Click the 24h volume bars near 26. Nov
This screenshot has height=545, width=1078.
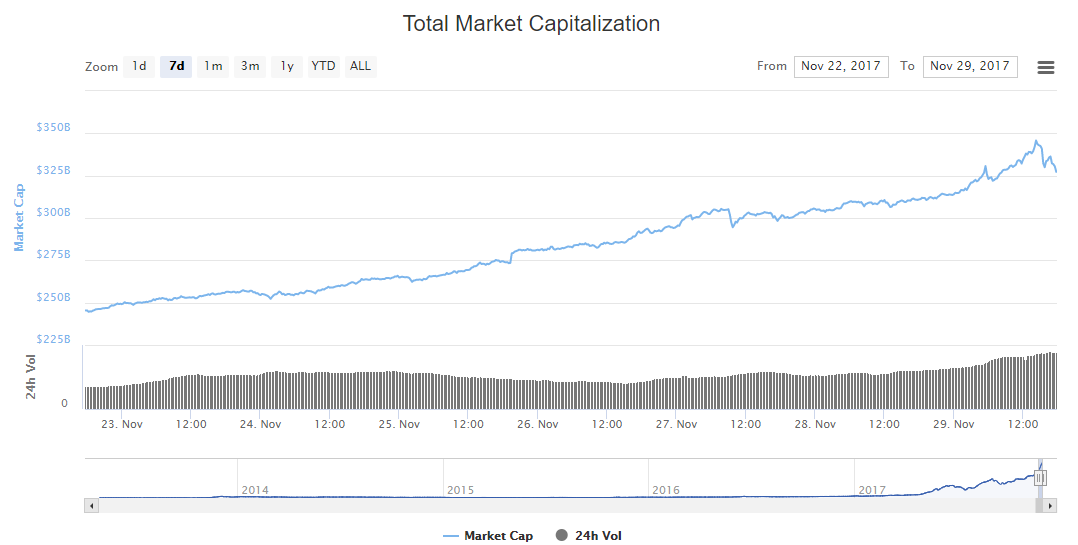click(x=537, y=393)
